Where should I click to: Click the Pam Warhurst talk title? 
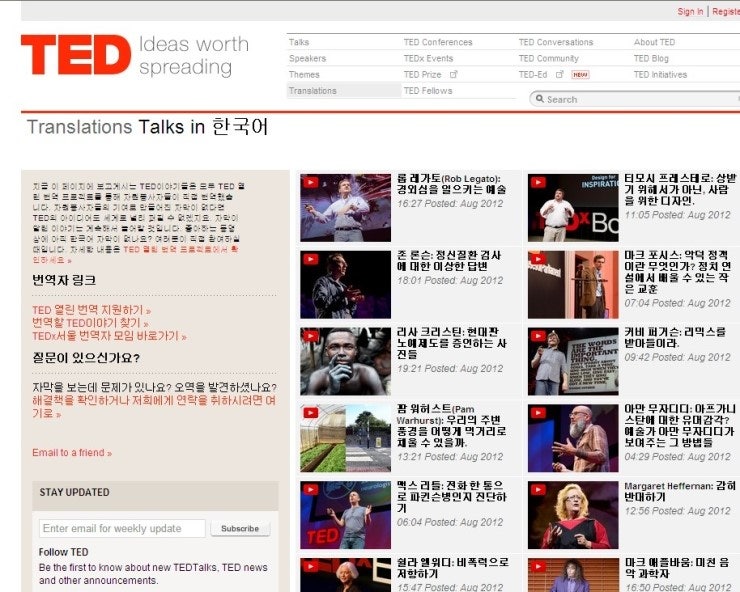point(451,425)
